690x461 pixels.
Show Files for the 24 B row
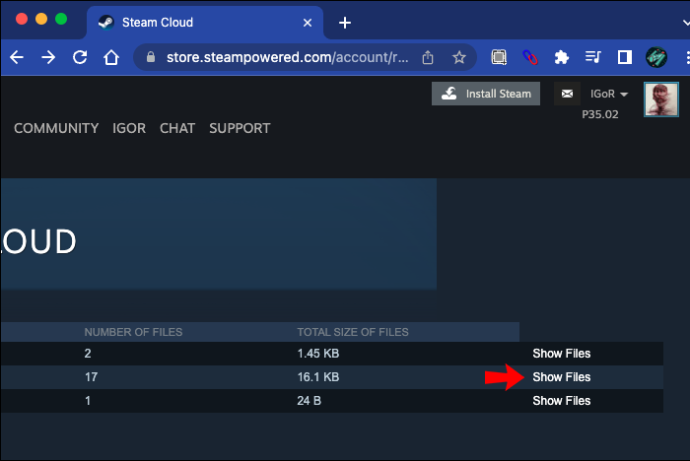[x=562, y=401]
